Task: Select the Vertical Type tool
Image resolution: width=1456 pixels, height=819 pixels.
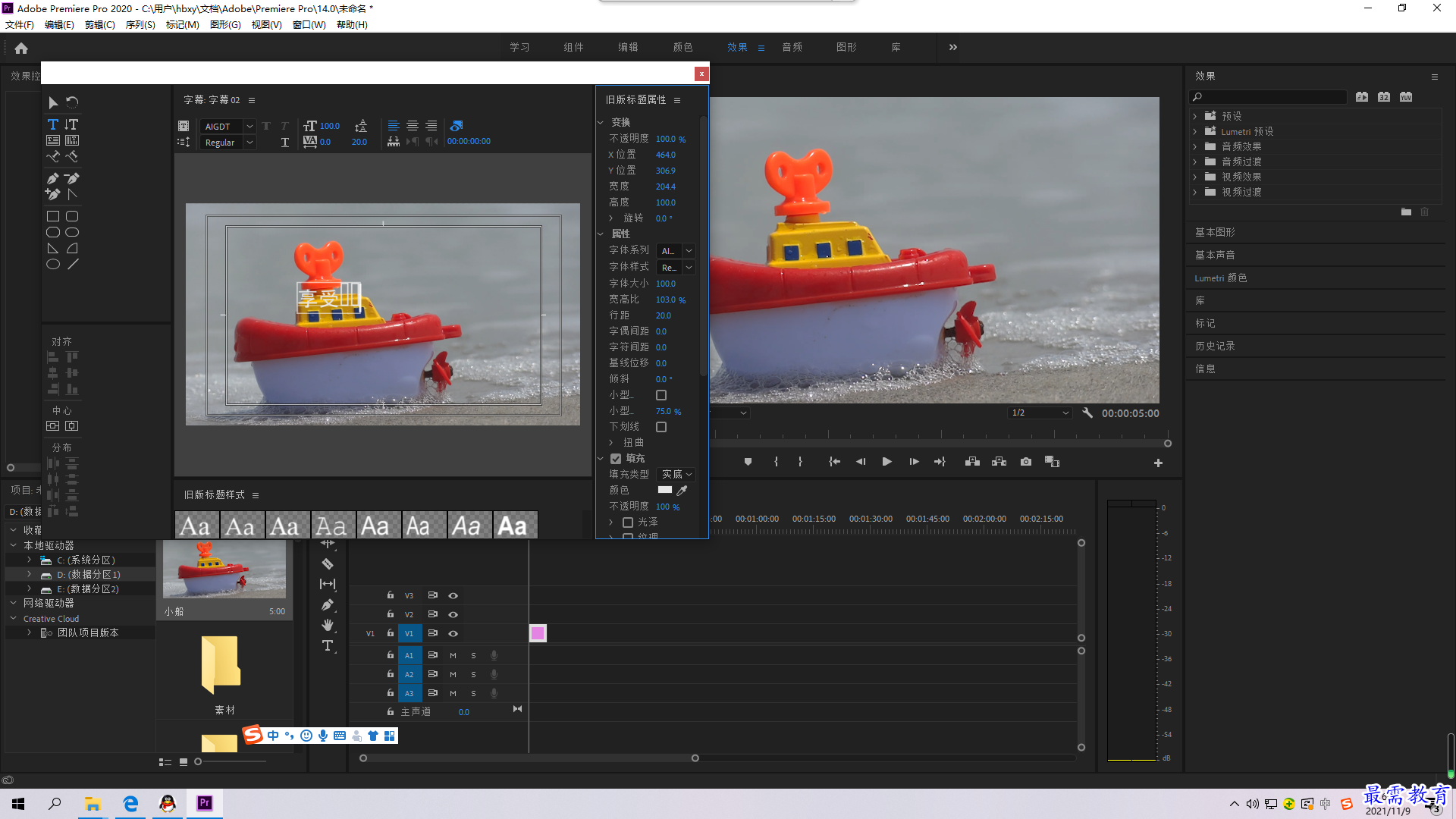Action: (x=72, y=124)
